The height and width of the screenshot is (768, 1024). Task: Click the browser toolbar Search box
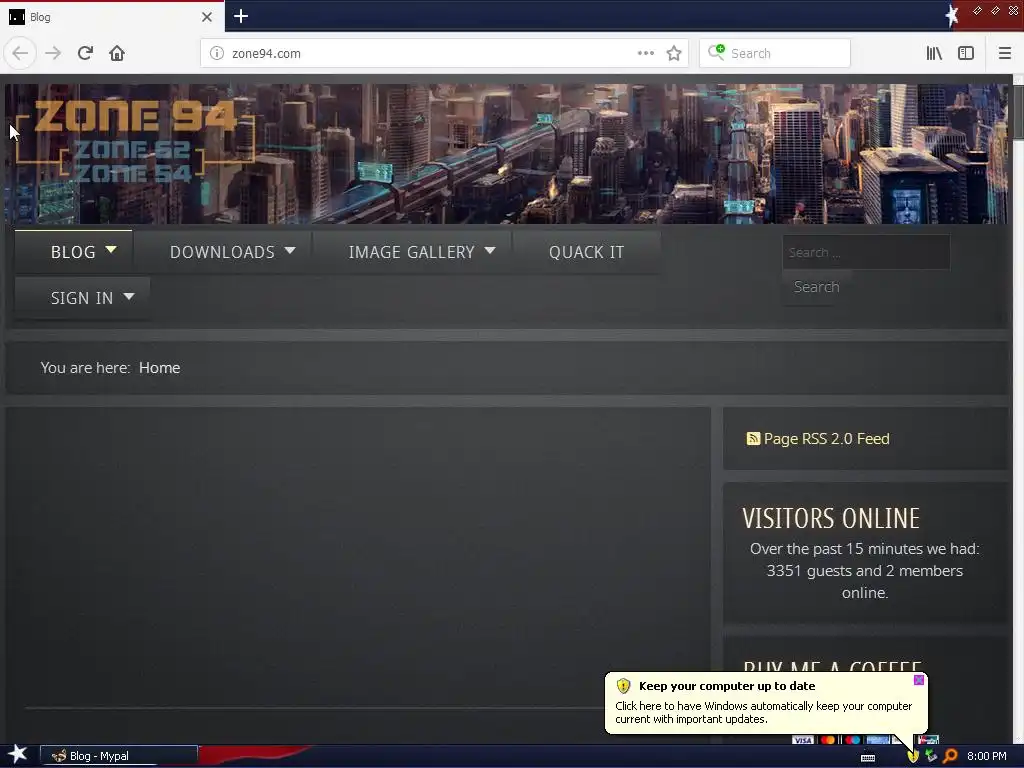point(775,53)
